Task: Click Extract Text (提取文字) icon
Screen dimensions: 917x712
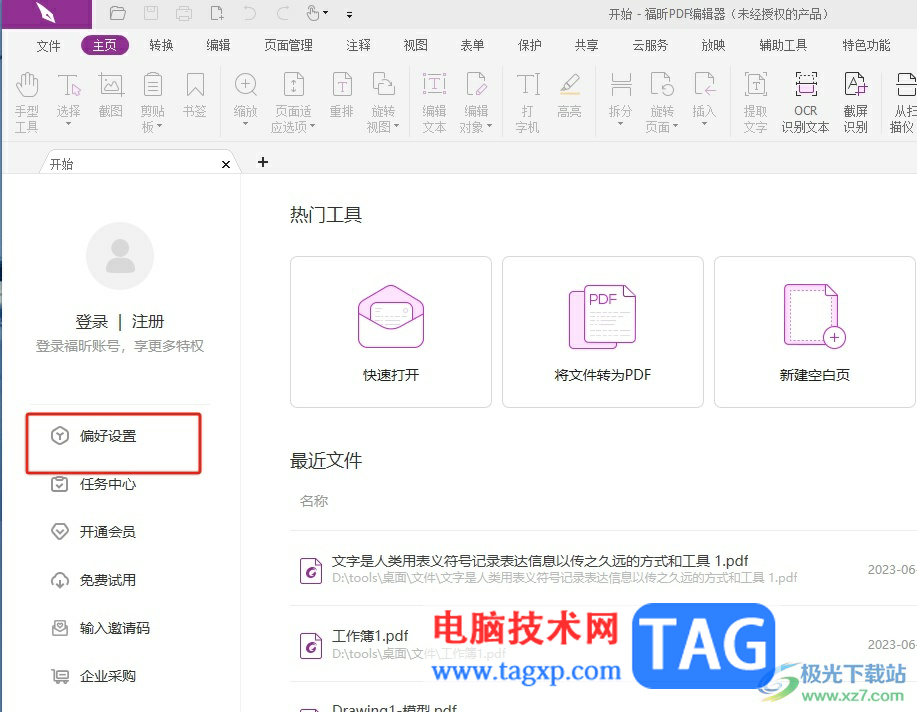Action: click(756, 85)
